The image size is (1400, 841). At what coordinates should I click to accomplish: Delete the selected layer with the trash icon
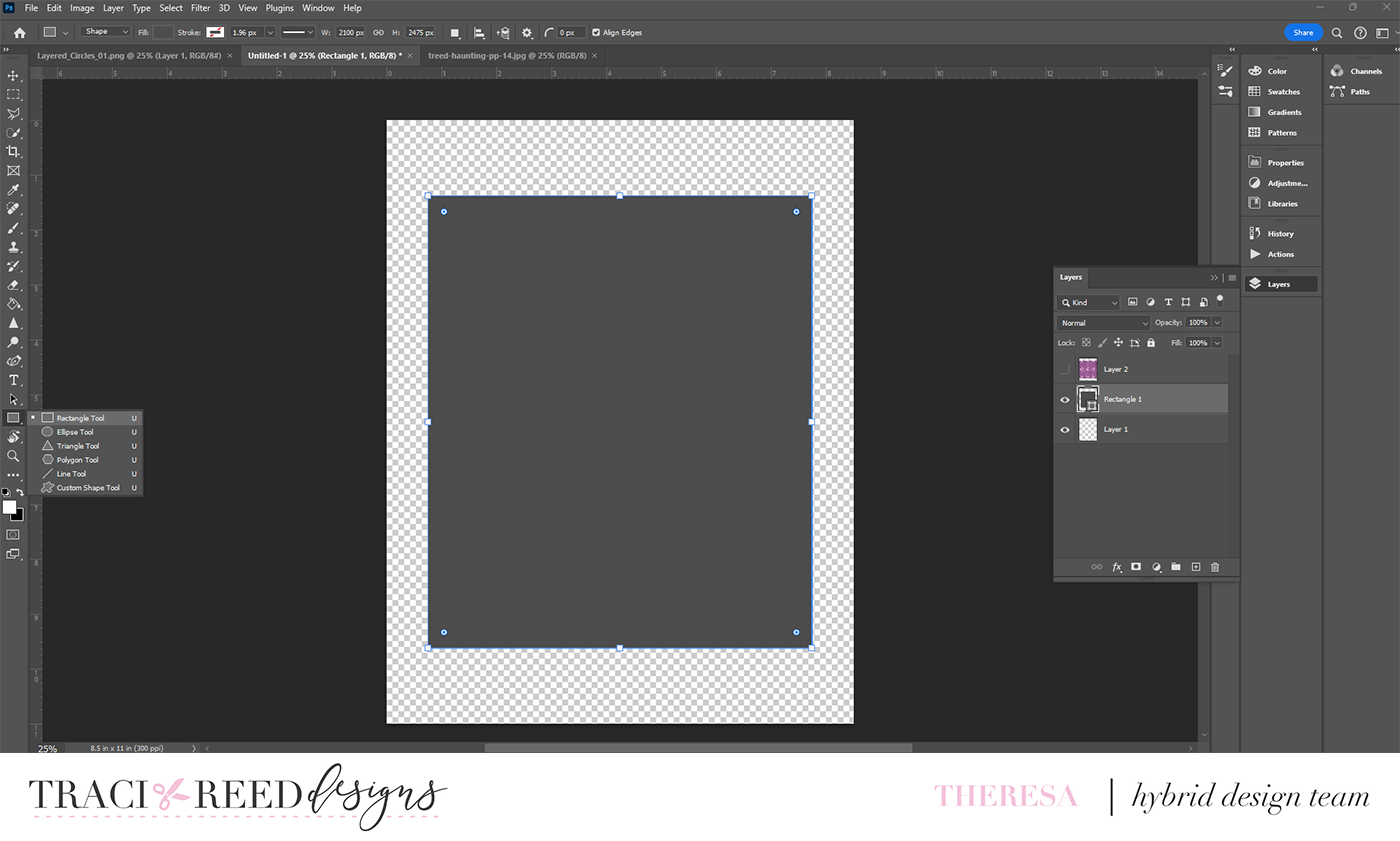pos(1215,567)
